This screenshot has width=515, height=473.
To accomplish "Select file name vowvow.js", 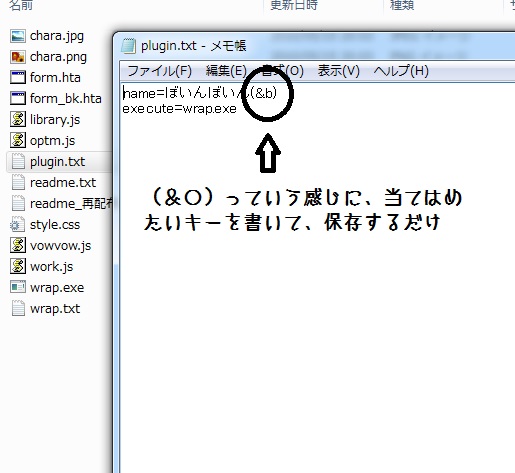I will pyautogui.click(x=60, y=246).
